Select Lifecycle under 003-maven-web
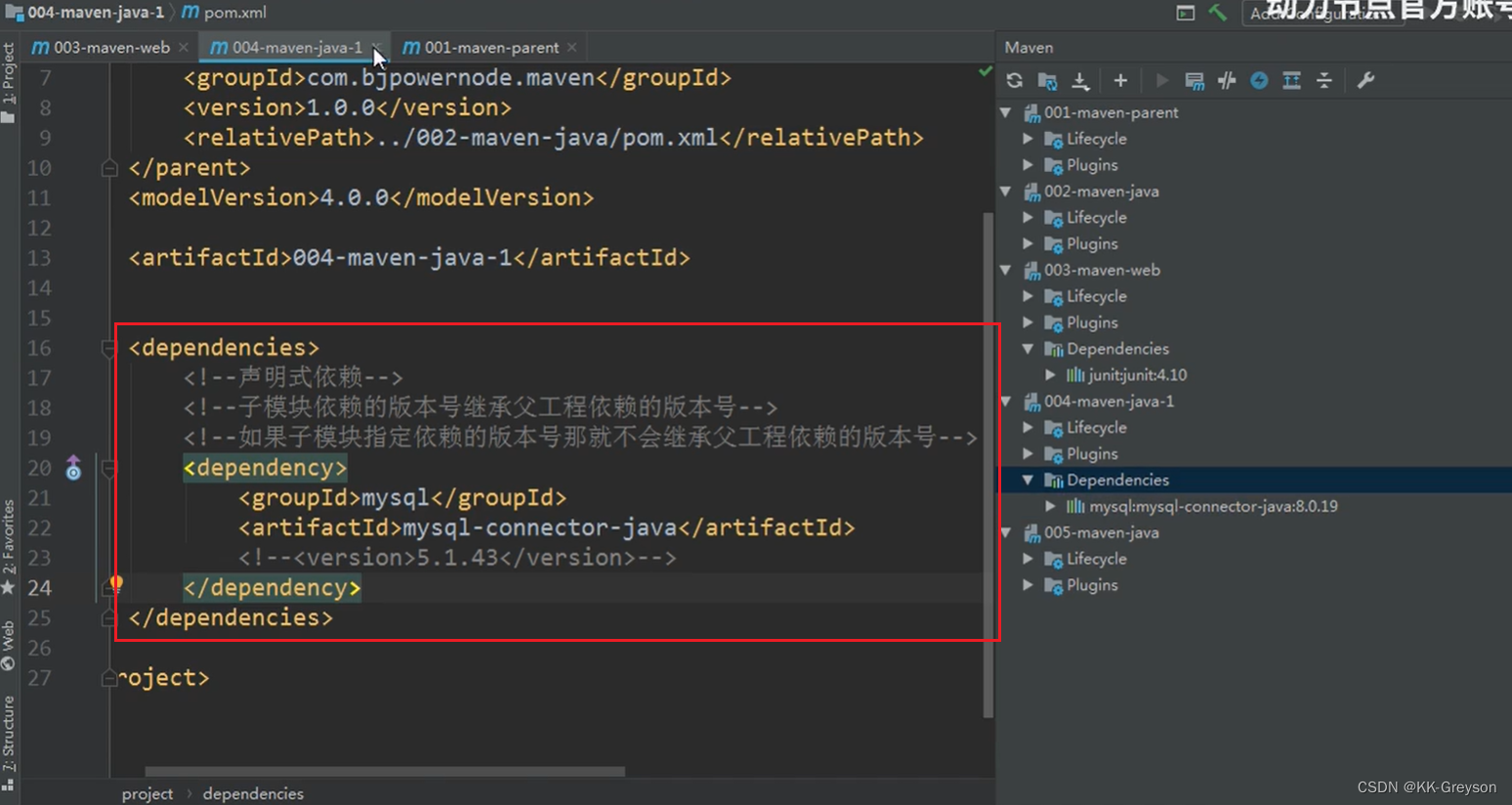This screenshot has width=1512, height=805. 1096,296
